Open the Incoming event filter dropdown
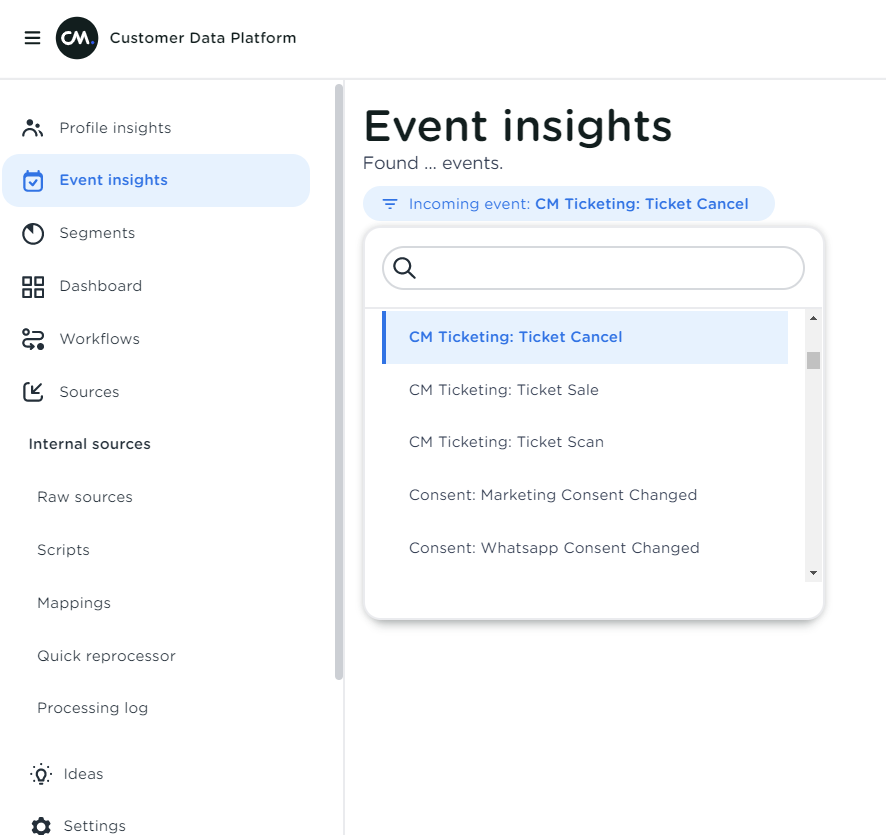Screen dimensions: 886x835 [569, 203]
